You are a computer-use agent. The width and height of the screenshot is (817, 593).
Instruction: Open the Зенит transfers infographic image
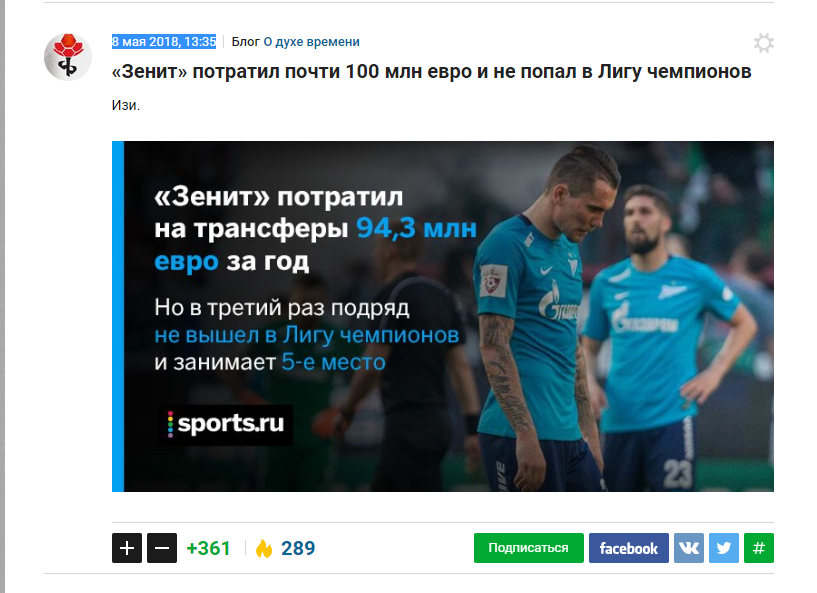(443, 316)
